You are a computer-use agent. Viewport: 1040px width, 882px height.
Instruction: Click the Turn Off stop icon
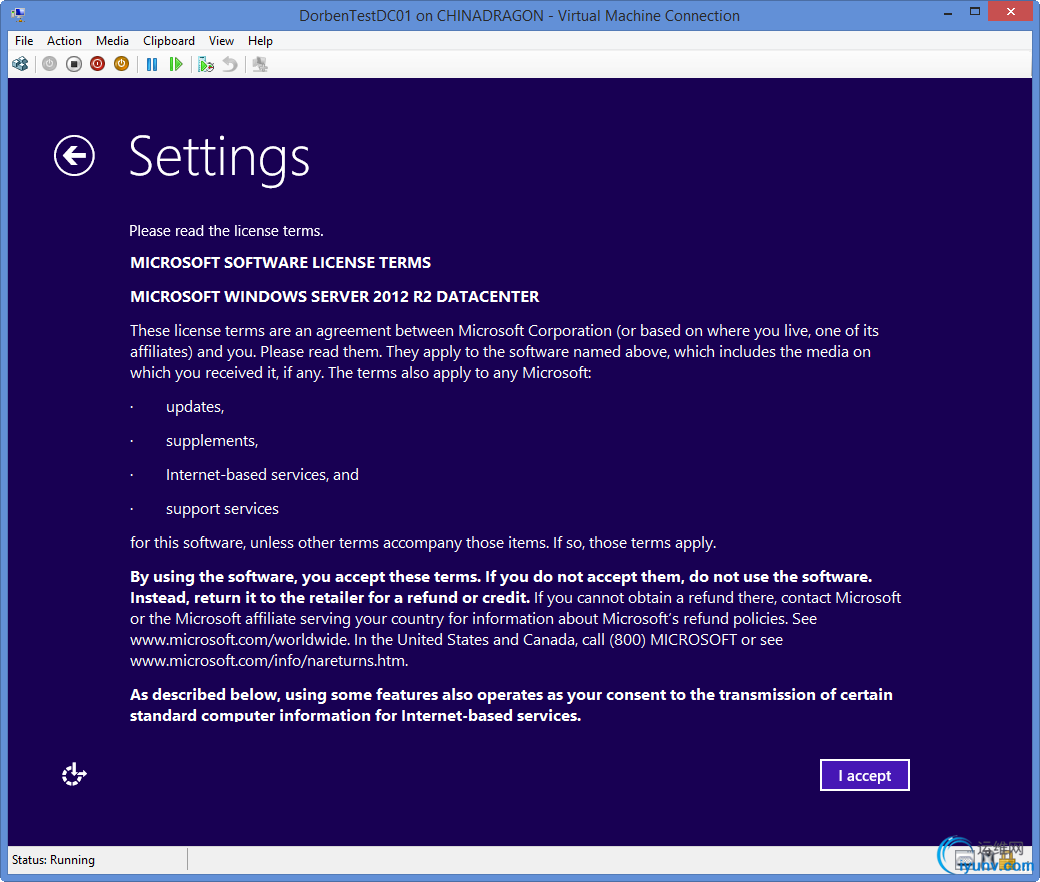[x=74, y=64]
